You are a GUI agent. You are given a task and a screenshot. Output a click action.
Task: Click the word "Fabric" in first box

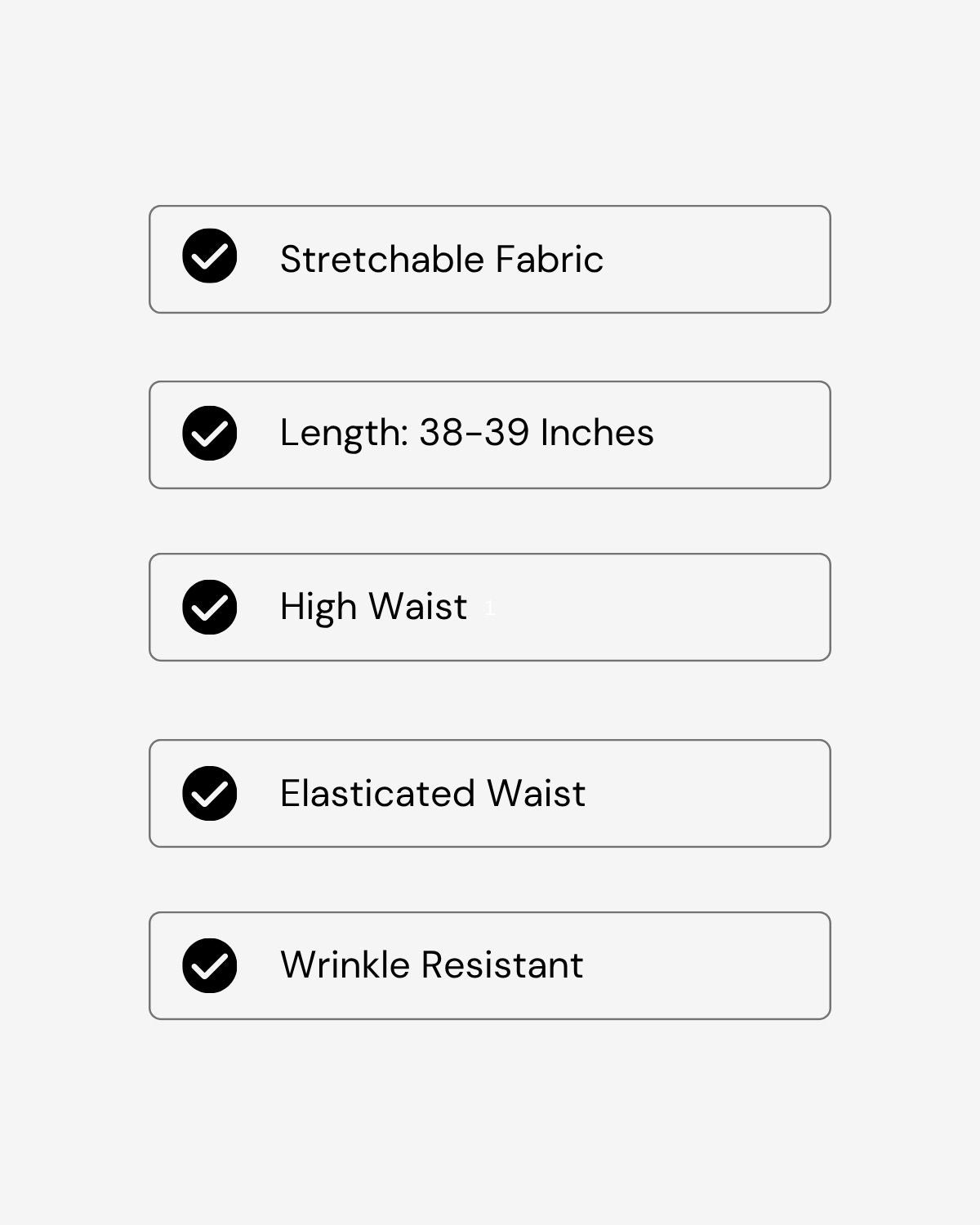549,260
